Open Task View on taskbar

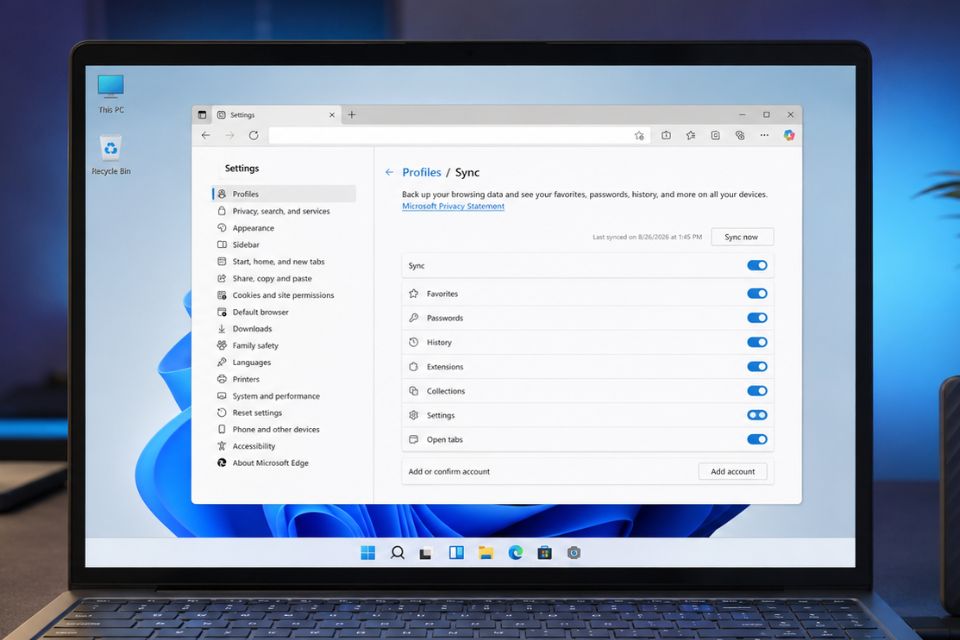[426, 554]
